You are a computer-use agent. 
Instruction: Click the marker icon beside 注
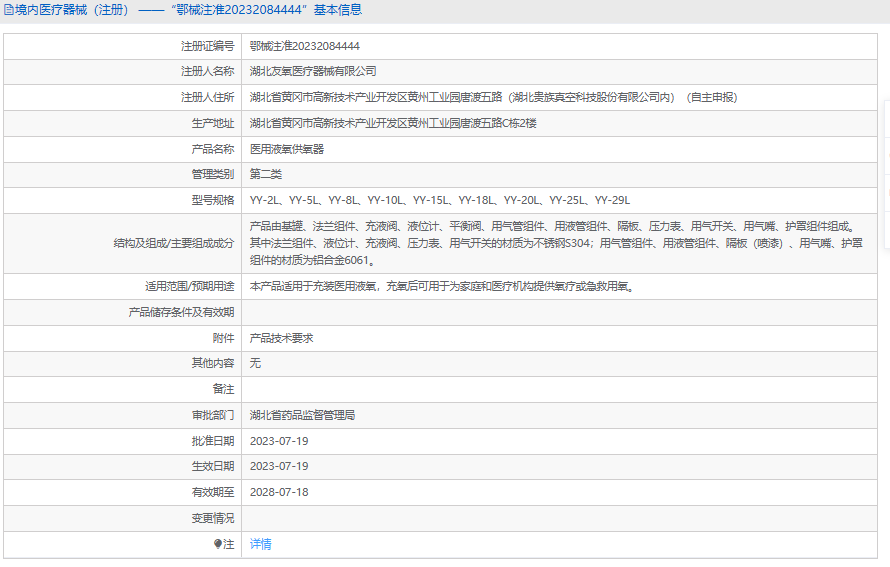pos(219,544)
